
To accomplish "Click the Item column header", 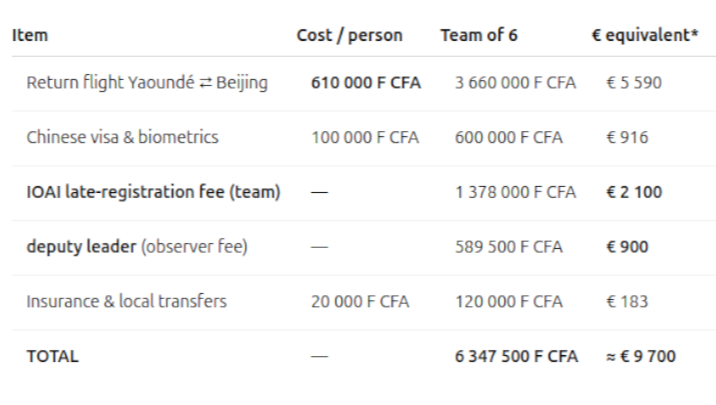I will pyautogui.click(x=30, y=35).
